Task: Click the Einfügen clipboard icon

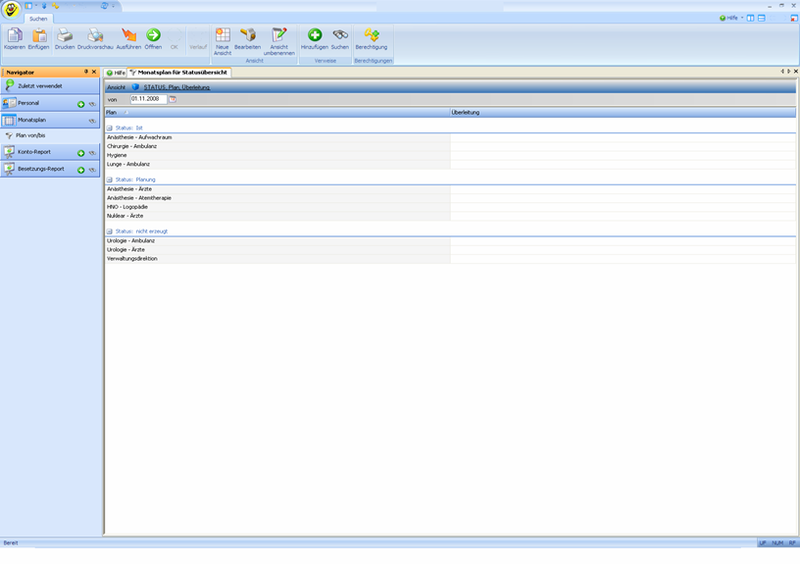Action: [x=39, y=35]
